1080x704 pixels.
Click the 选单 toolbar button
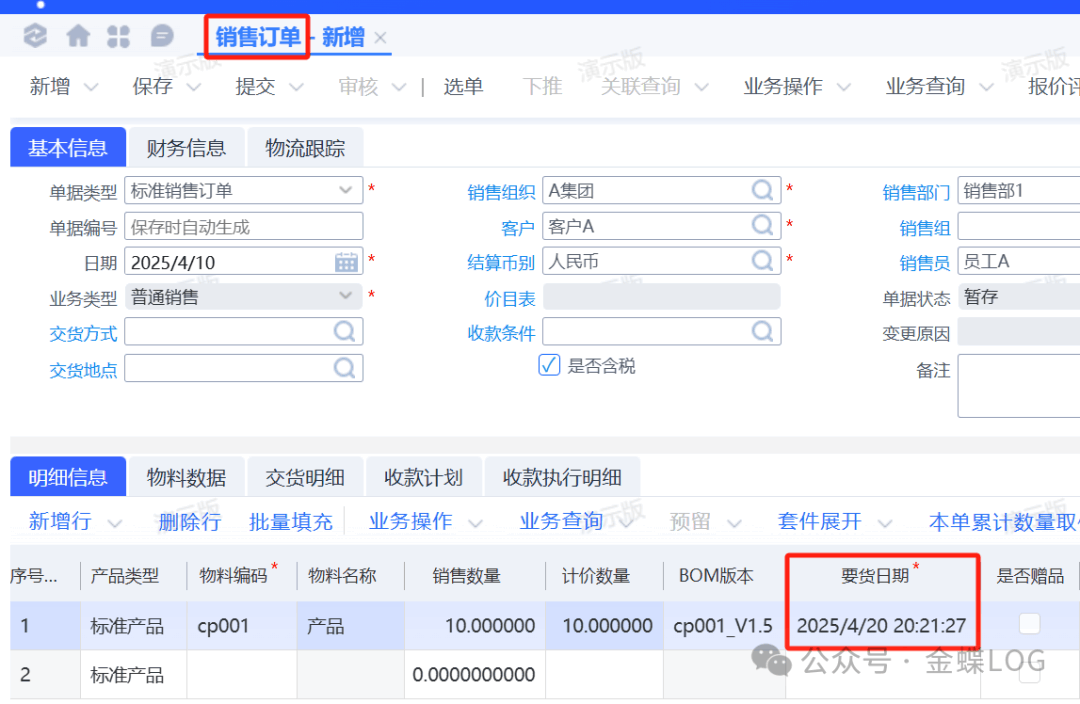tap(463, 87)
